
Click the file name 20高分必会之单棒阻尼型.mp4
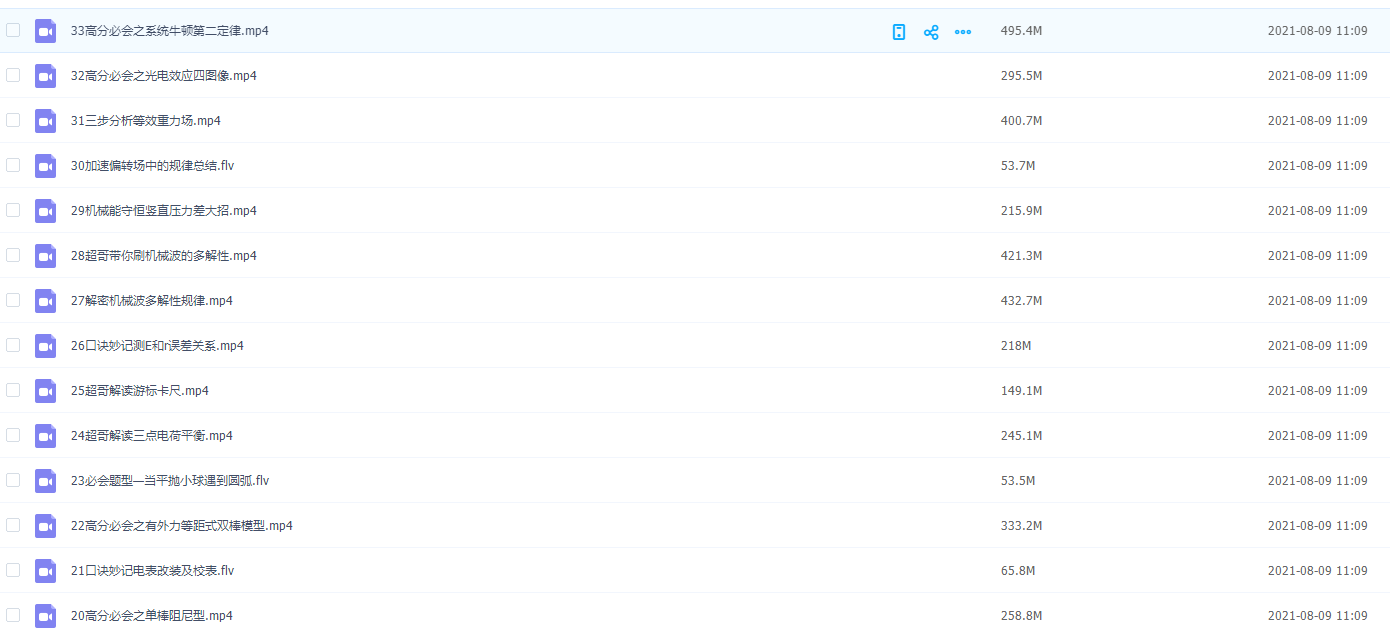click(x=152, y=616)
